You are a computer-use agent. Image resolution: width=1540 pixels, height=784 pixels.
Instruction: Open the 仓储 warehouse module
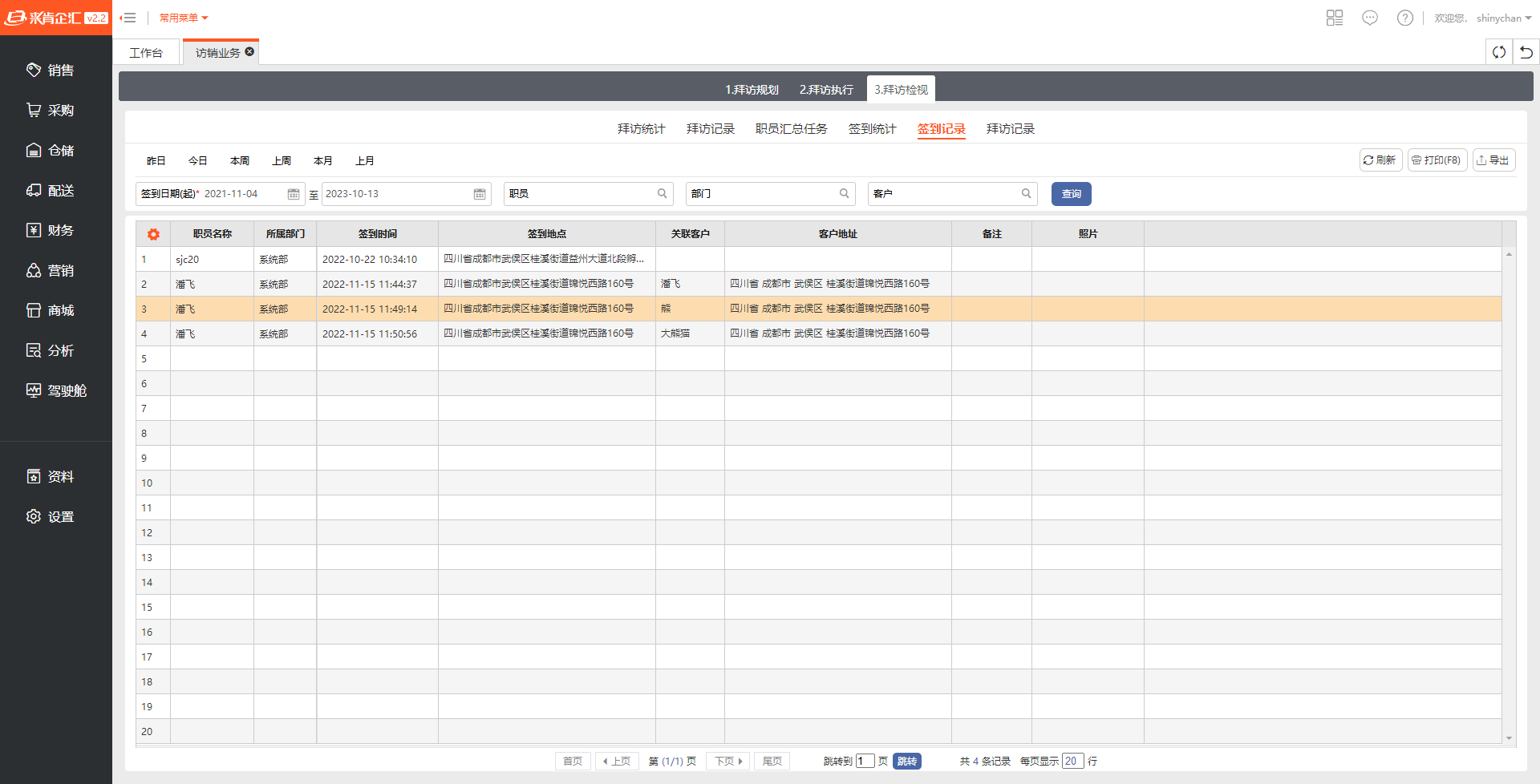(x=50, y=151)
